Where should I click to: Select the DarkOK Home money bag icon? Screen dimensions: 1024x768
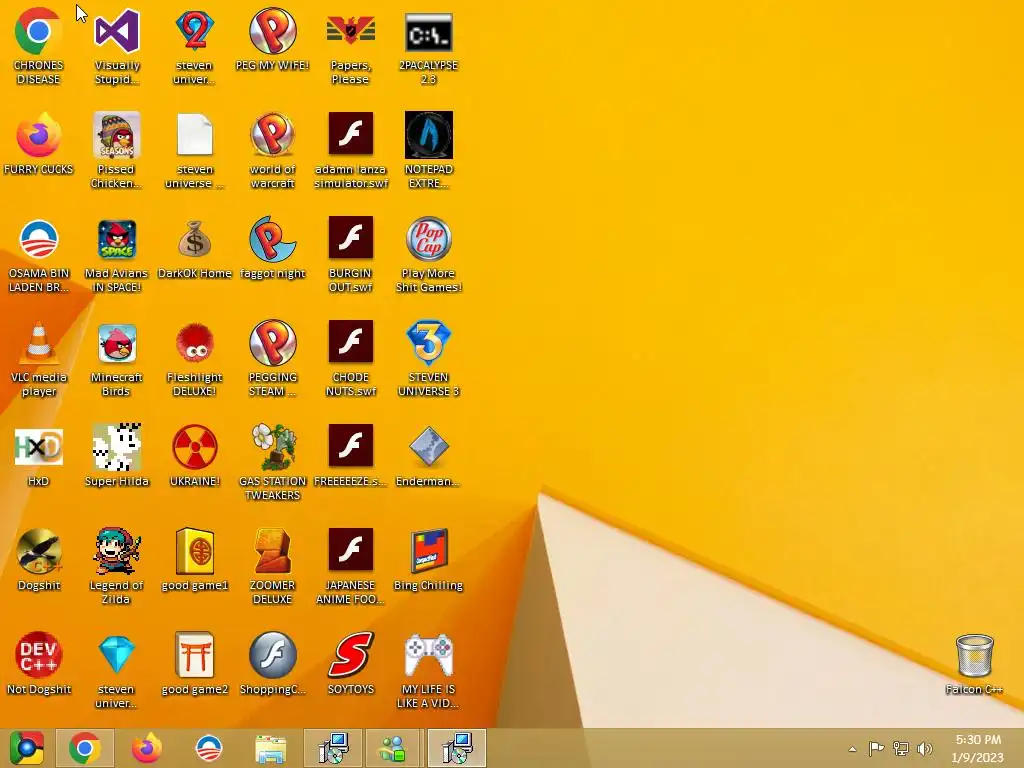pos(195,248)
